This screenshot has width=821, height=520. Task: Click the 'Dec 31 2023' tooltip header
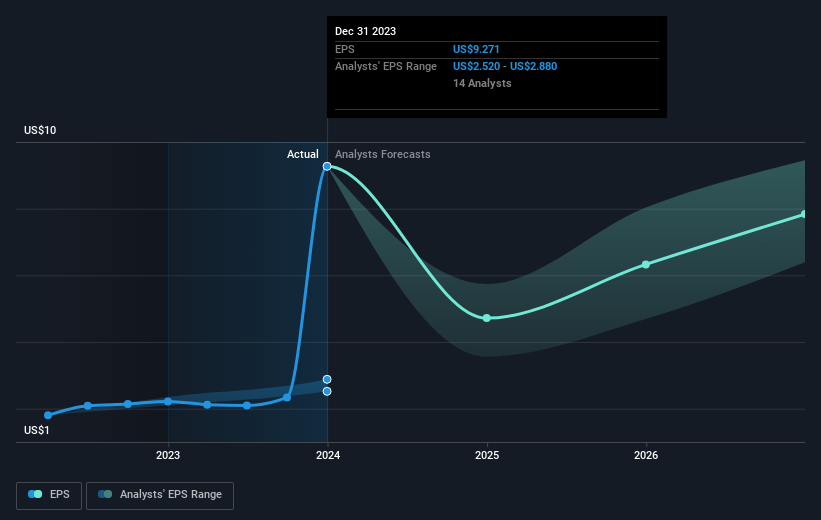click(365, 31)
